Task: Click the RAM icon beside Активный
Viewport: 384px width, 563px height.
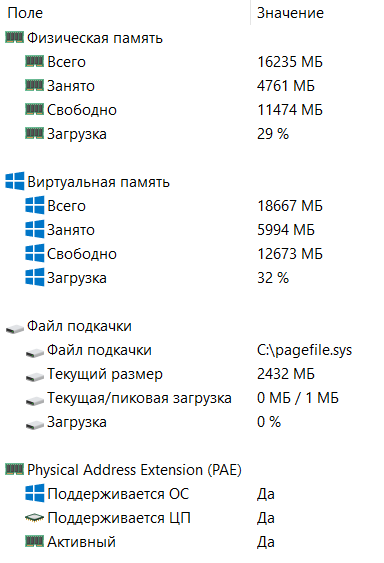Action: click(x=34, y=541)
